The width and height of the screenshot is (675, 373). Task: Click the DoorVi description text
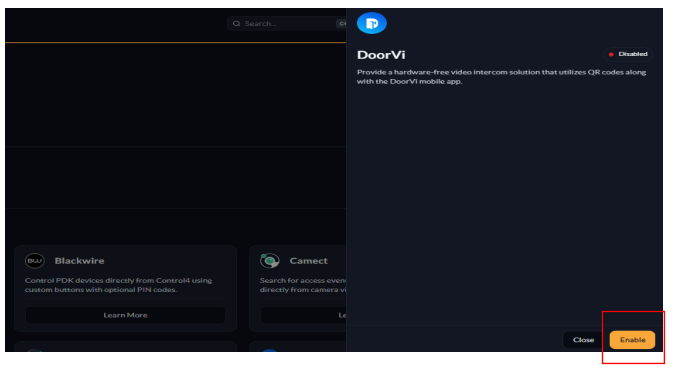(501, 77)
